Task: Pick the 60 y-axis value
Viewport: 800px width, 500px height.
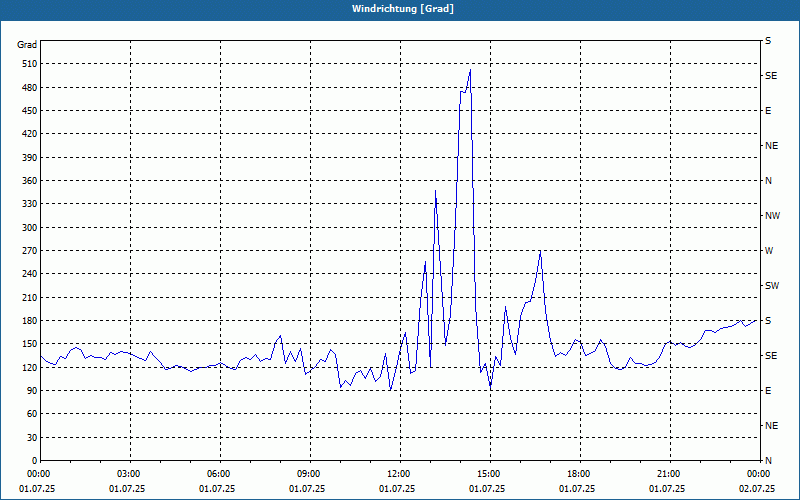Action: click(32, 414)
